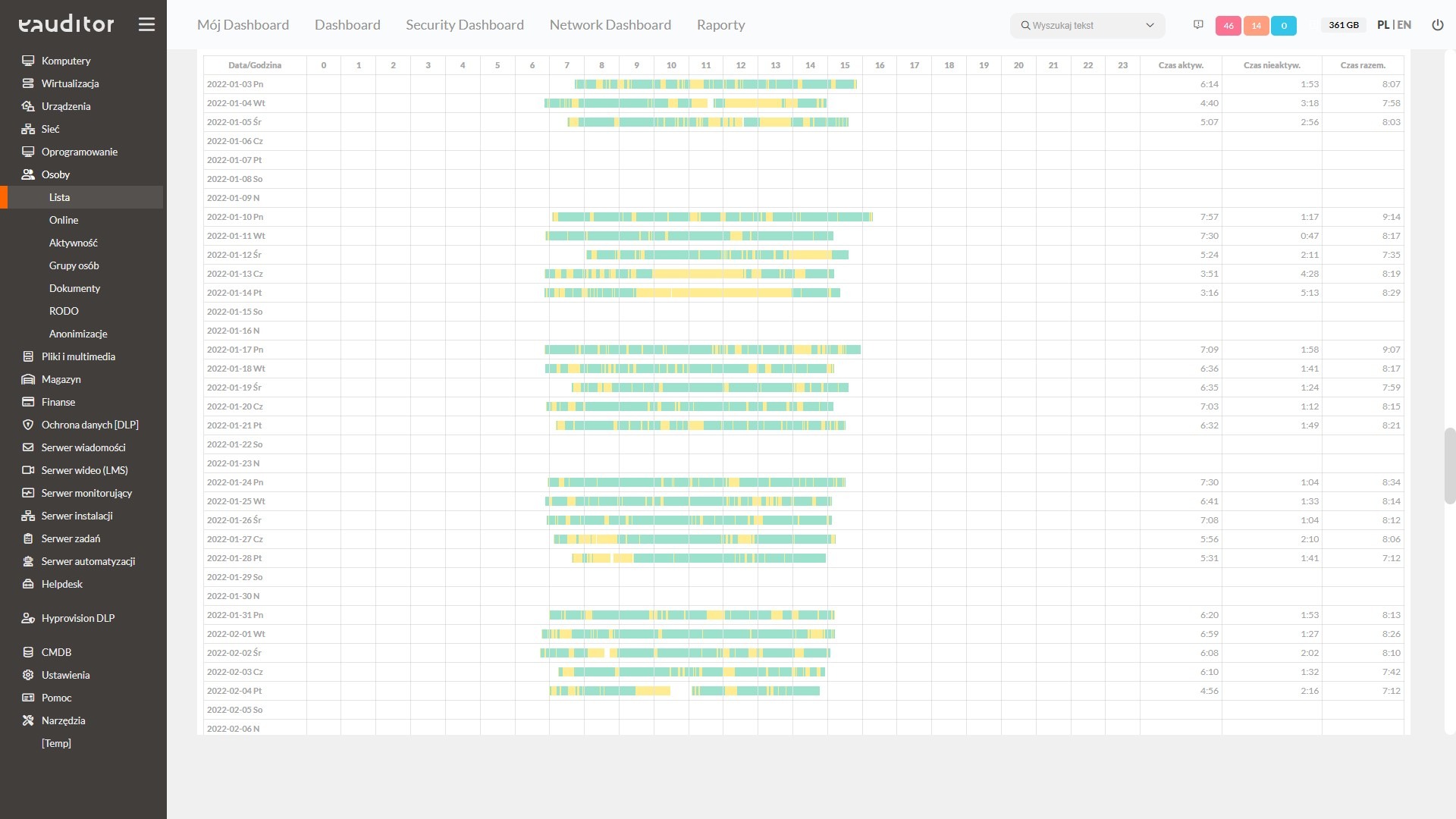Viewport: 1456px width, 819px height.
Task: Open the Raporty tab
Action: click(x=721, y=25)
